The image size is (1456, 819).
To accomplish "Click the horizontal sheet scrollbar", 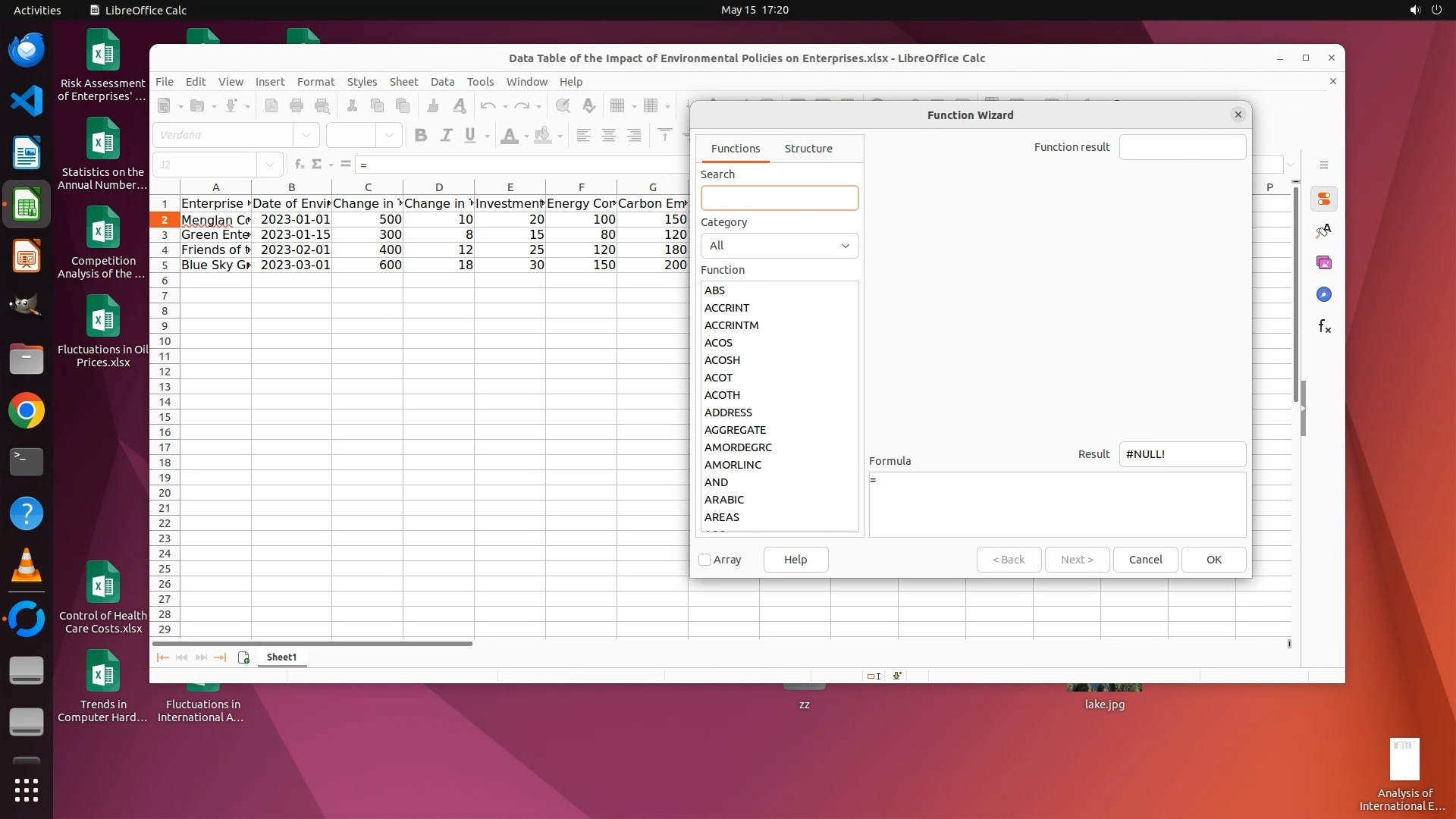I will point(312,644).
